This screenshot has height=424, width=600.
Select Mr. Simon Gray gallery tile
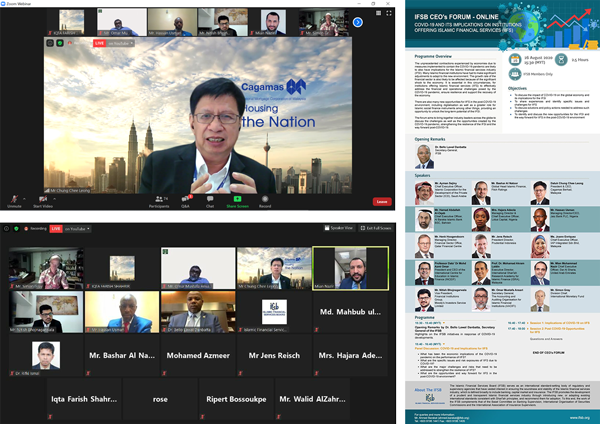[x=46, y=268]
